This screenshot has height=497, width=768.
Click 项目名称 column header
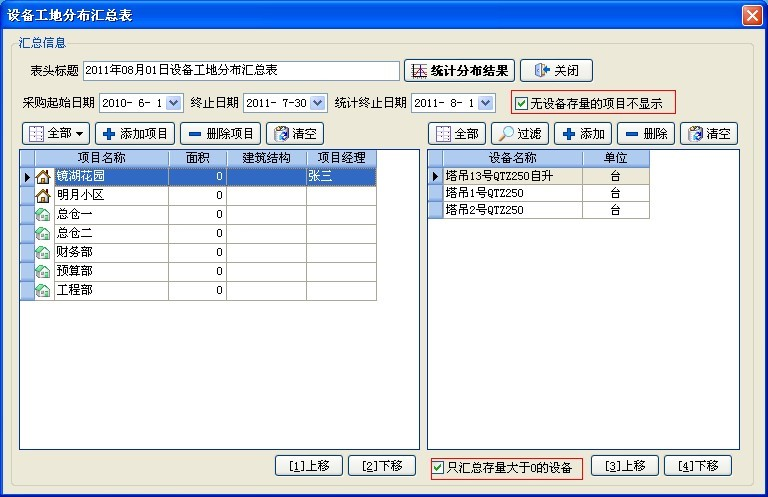point(100,158)
